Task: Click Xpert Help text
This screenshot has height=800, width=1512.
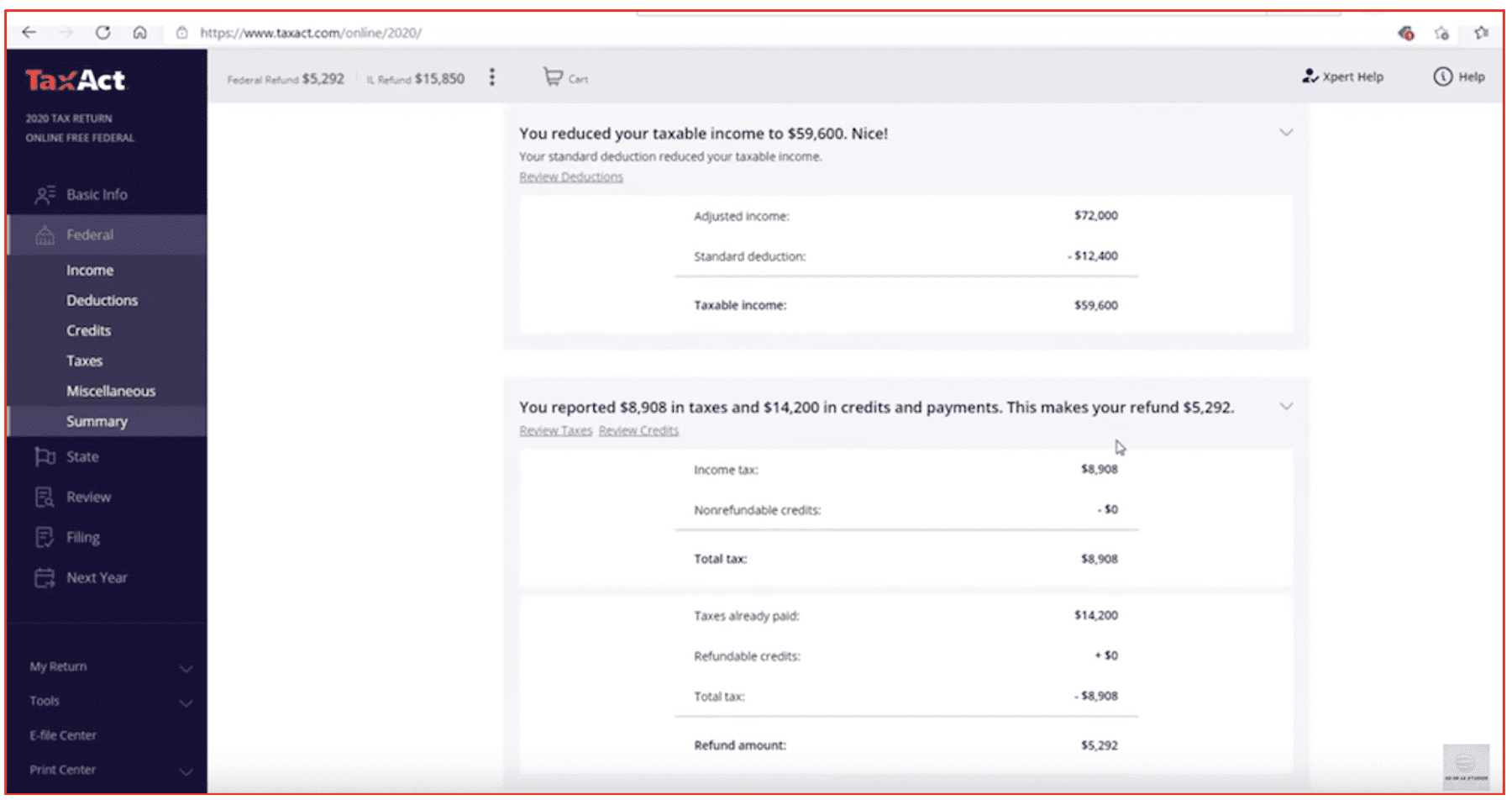Action: (x=1352, y=77)
